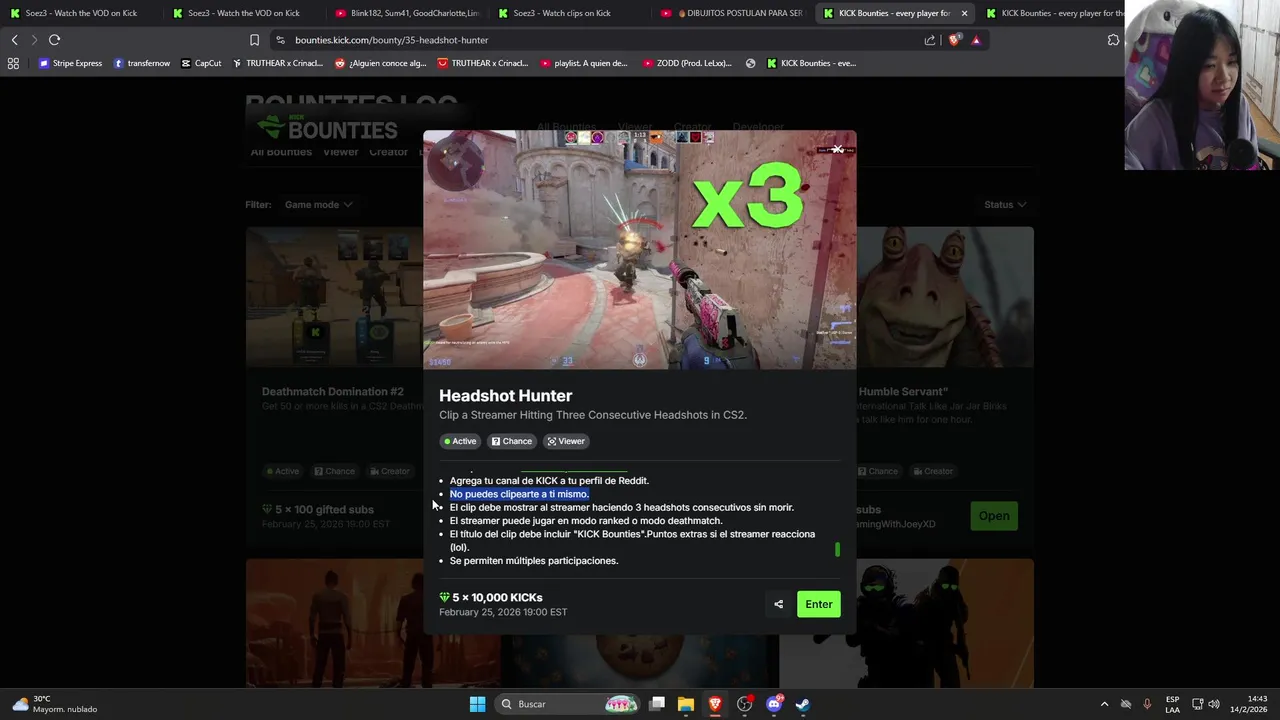Image resolution: width=1280 pixels, height=720 pixels.
Task: Open the Windows Start menu
Action: (477, 704)
